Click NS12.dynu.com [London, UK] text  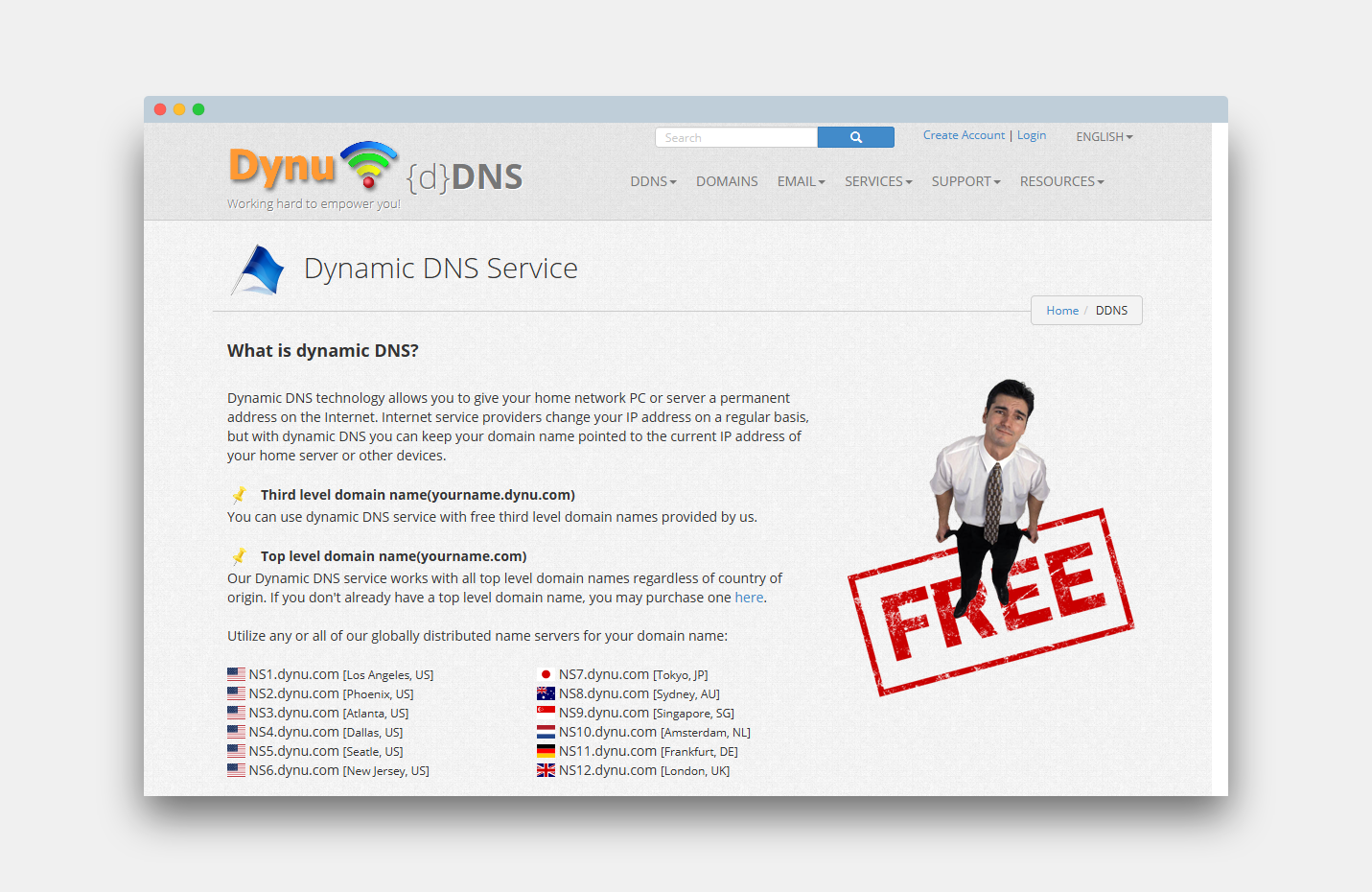pos(644,770)
